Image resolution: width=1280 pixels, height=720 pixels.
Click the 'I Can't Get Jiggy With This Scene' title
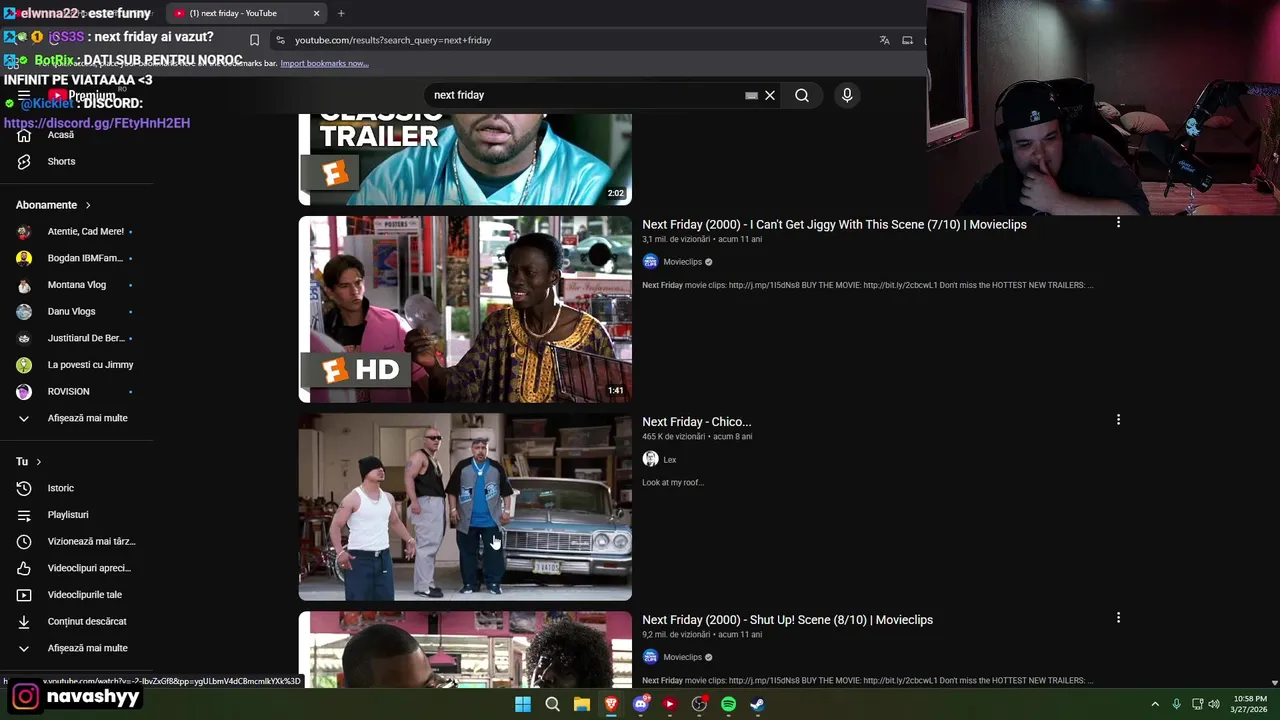click(x=834, y=225)
